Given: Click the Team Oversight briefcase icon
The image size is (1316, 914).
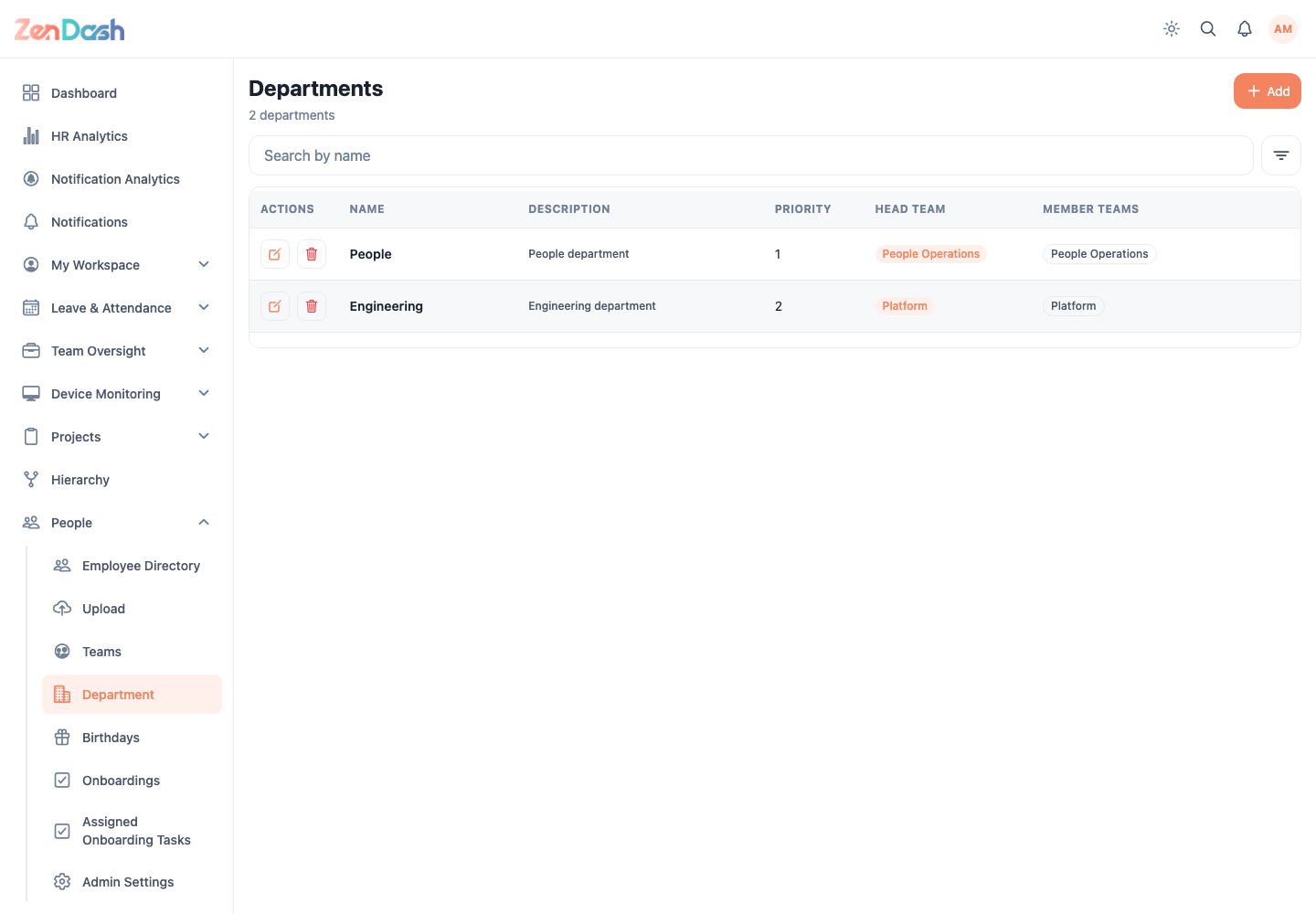Looking at the screenshot, I should tap(31, 351).
